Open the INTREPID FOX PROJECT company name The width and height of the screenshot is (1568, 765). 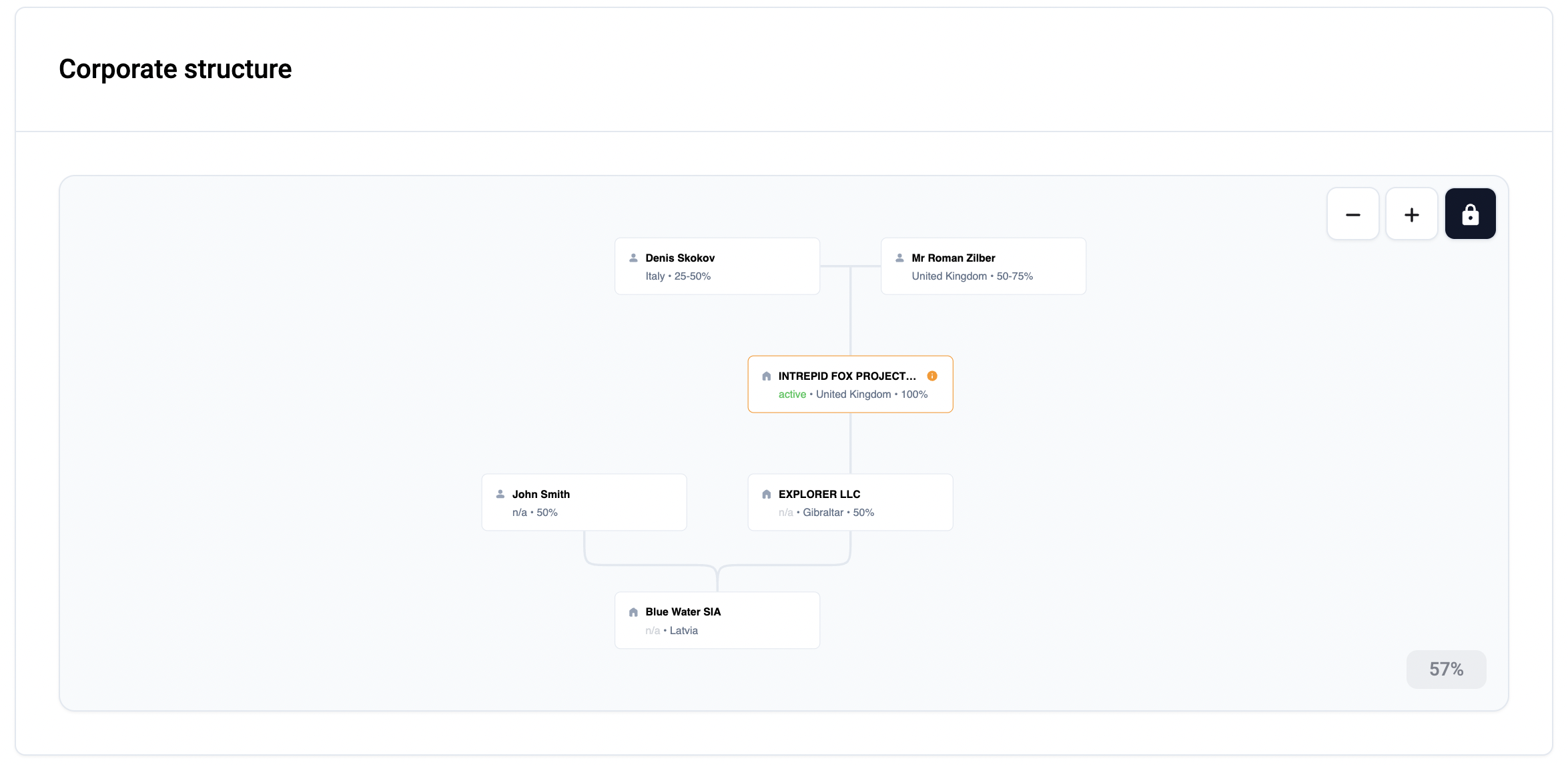click(x=846, y=376)
